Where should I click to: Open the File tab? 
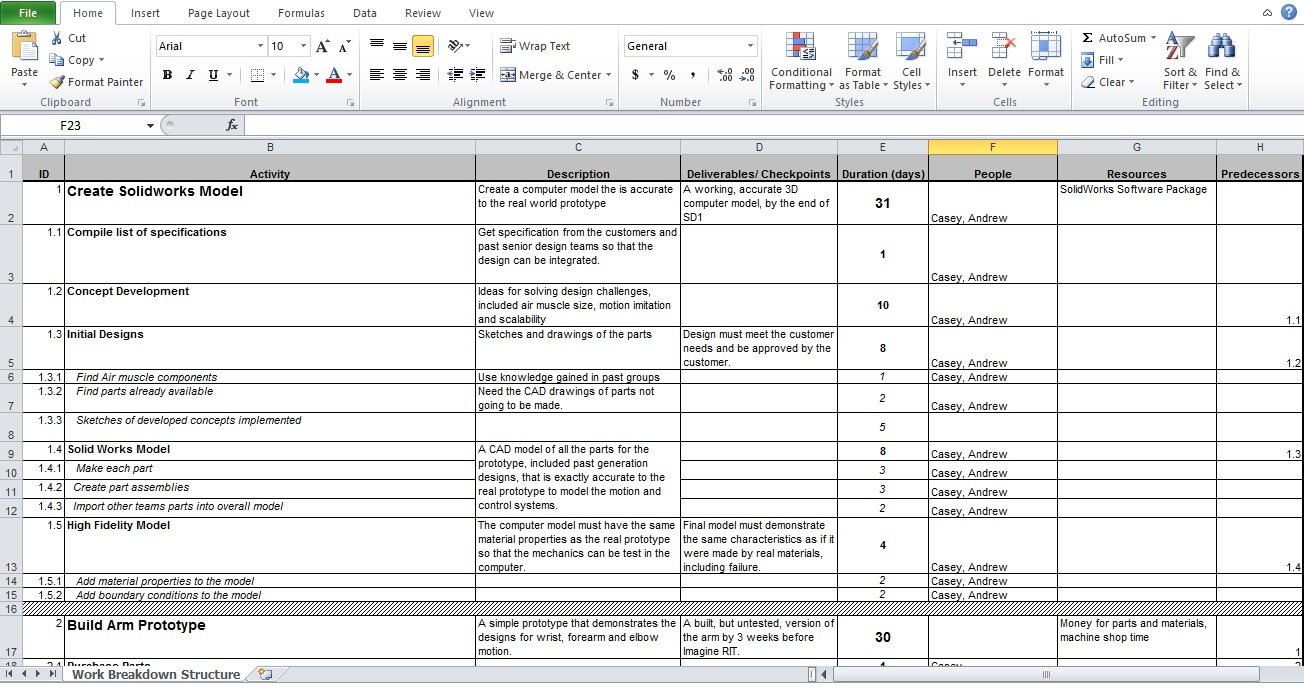coord(27,13)
